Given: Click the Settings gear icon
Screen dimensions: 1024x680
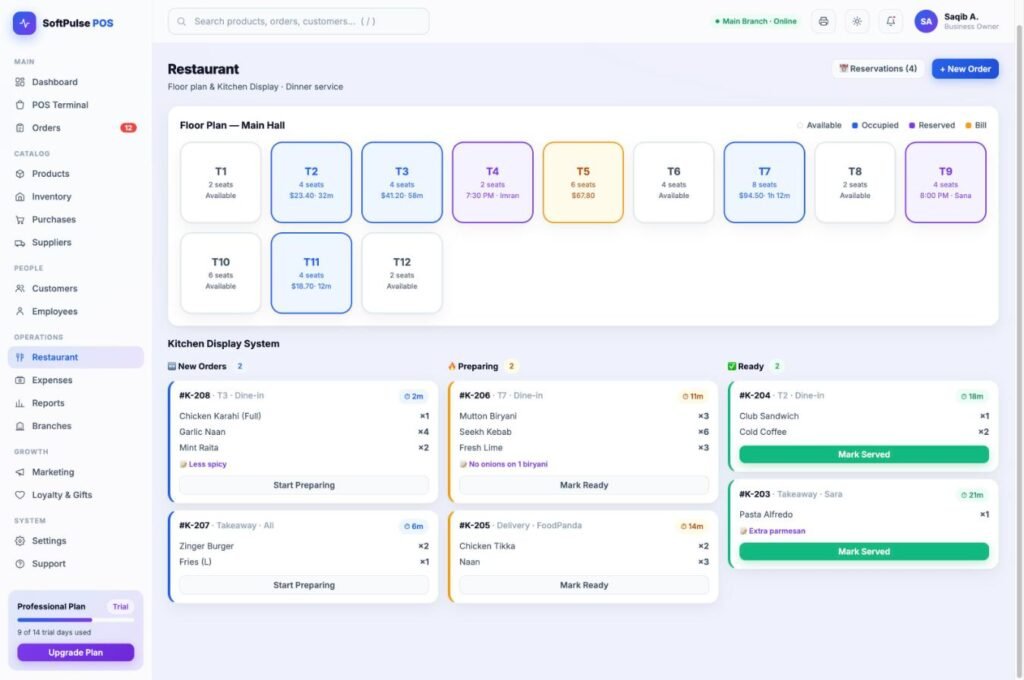Looking at the screenshot, I should [x=20, y=541].
